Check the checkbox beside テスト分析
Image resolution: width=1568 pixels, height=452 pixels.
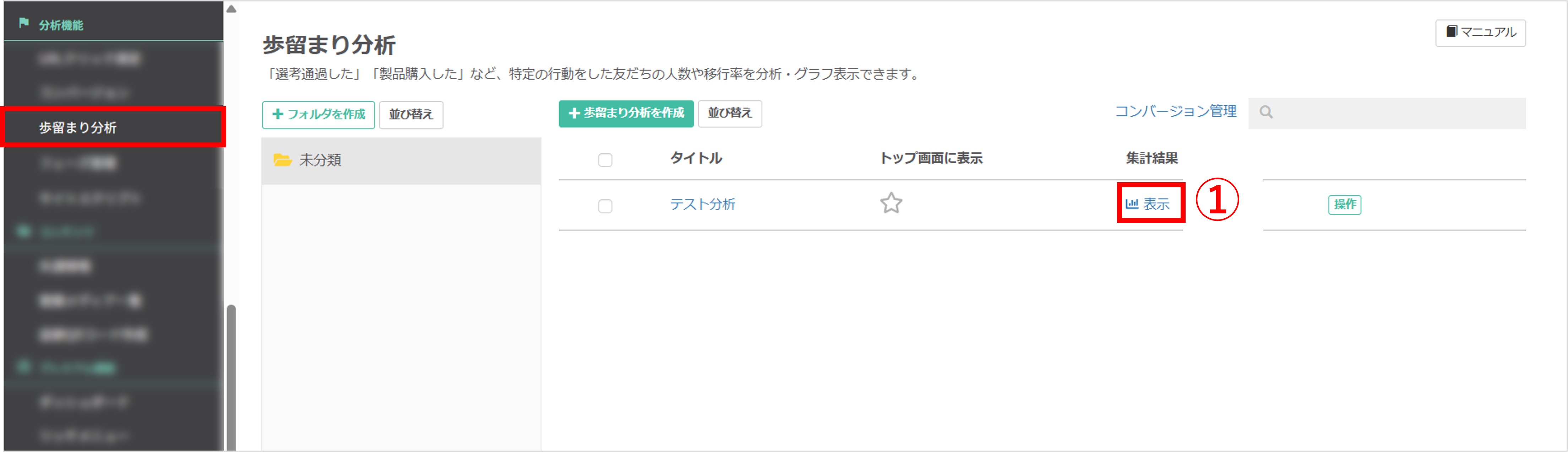[606, 206]
